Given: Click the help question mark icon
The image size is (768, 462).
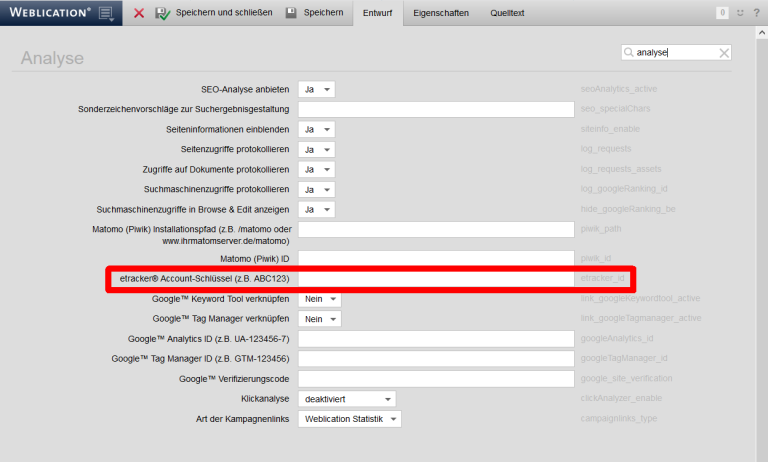Looking at the screenshot, I should click(x=756, y=13).
